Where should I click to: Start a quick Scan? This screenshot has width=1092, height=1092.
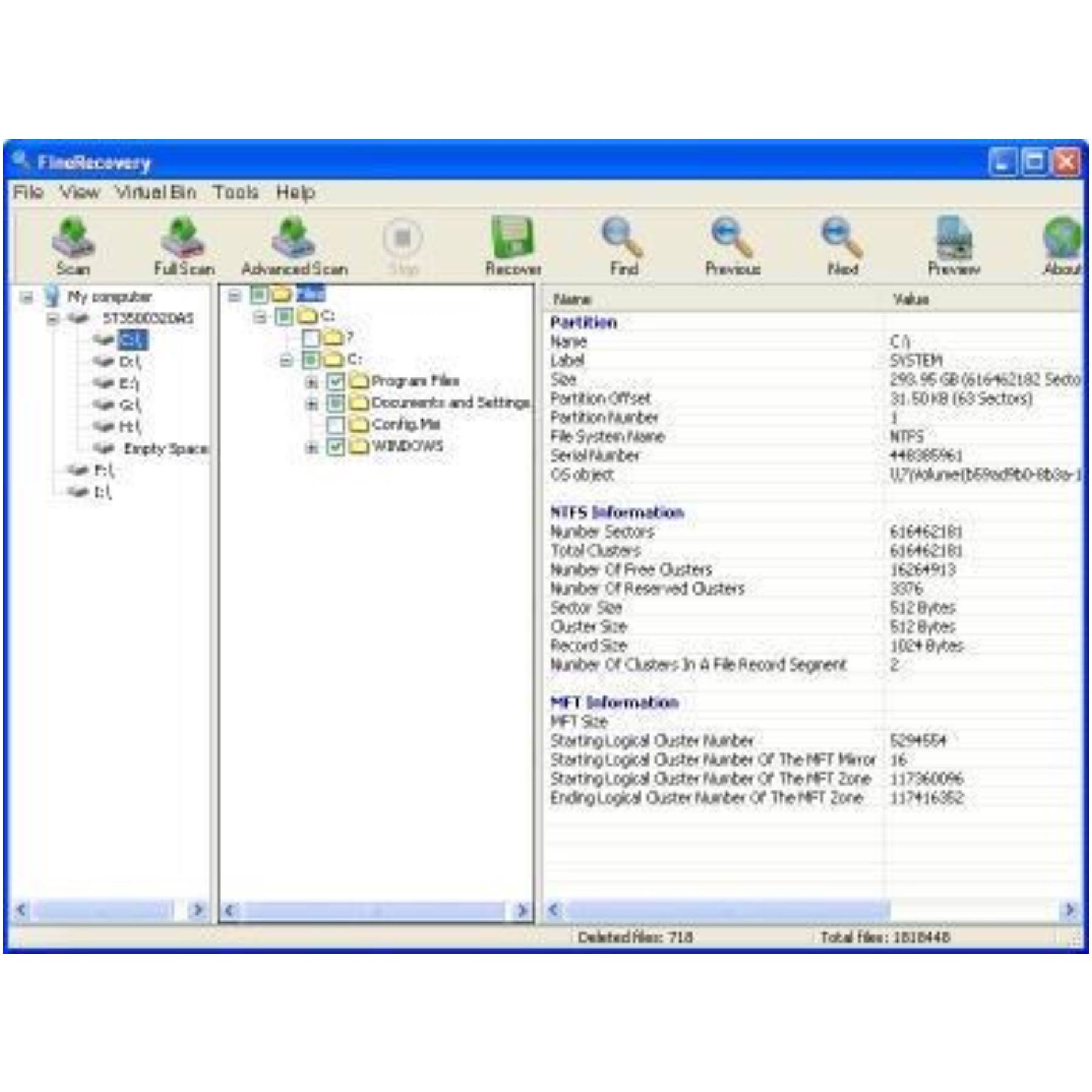(x=73, y=246)
